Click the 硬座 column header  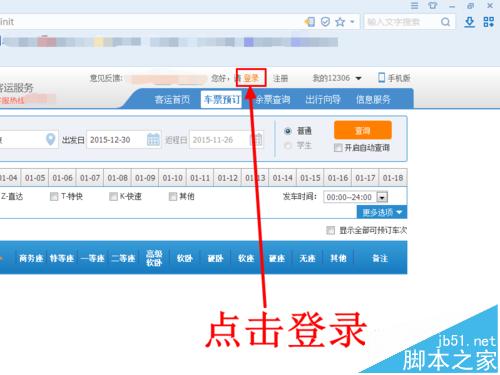coord(277,258)
